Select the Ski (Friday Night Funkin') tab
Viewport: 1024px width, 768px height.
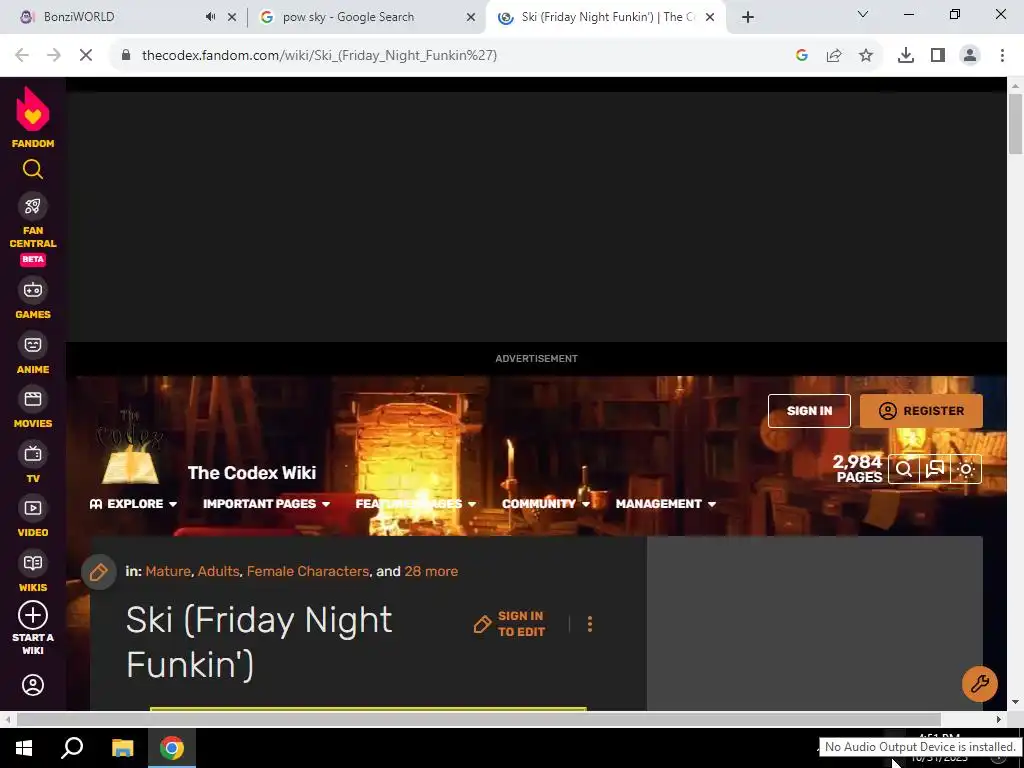(x=607, y=17)
